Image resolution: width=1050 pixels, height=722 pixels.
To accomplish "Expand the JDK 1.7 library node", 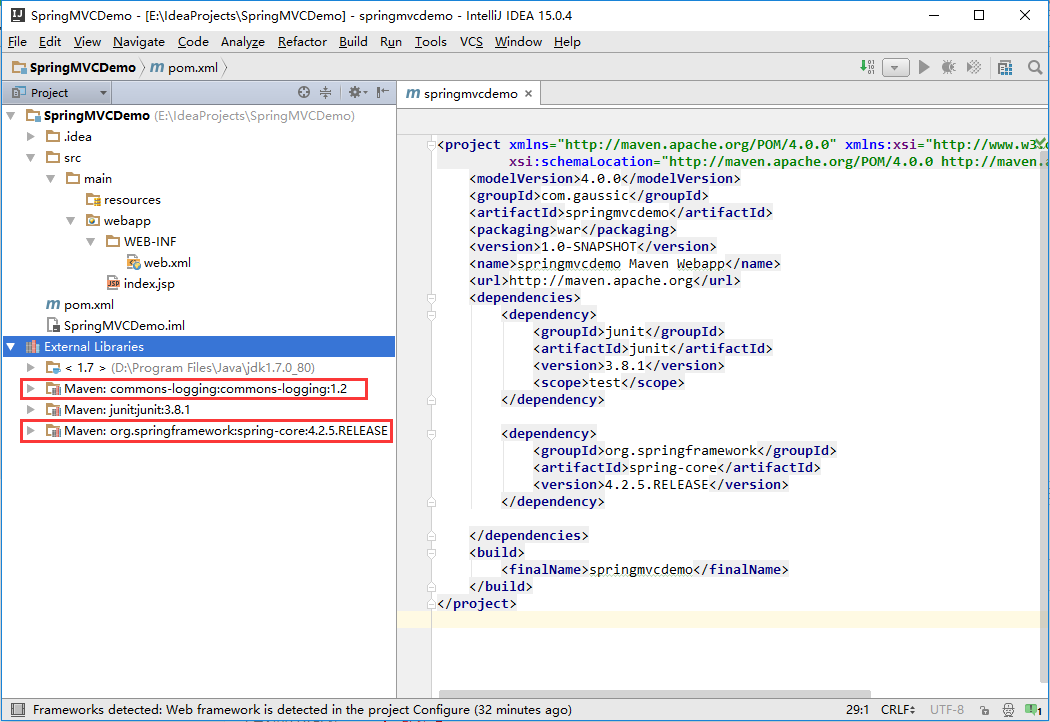I will 31,368.
